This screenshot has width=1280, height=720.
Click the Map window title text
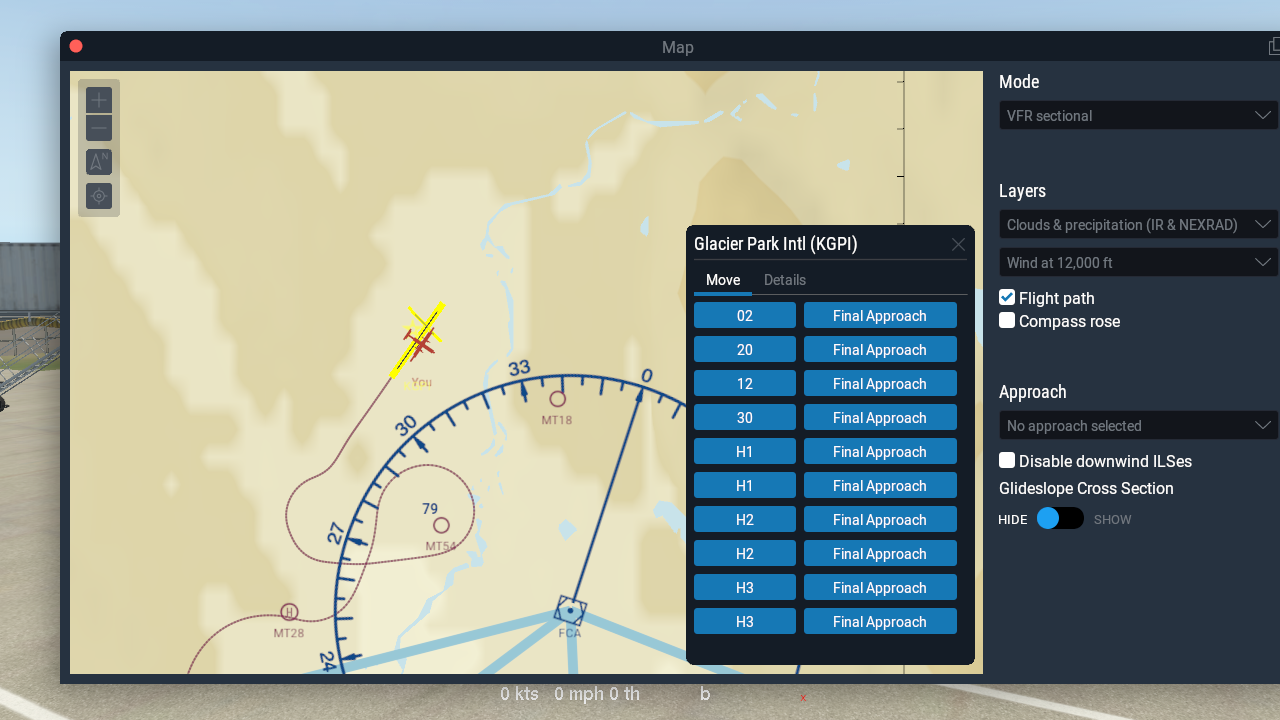point(677,47)
